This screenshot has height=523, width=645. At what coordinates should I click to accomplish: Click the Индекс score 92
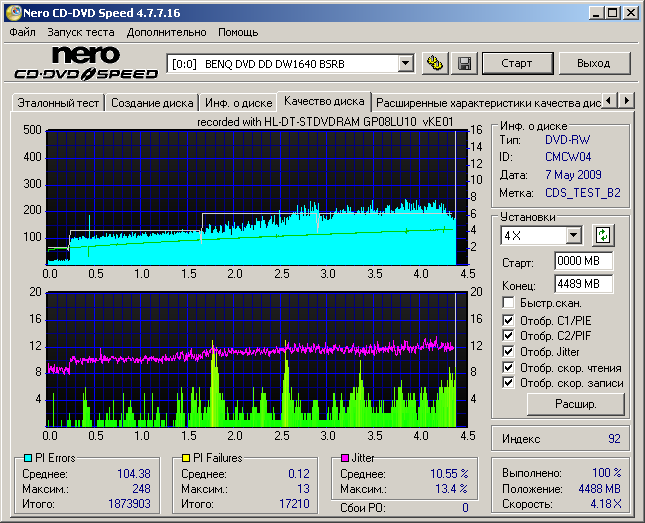click(614, 439)
